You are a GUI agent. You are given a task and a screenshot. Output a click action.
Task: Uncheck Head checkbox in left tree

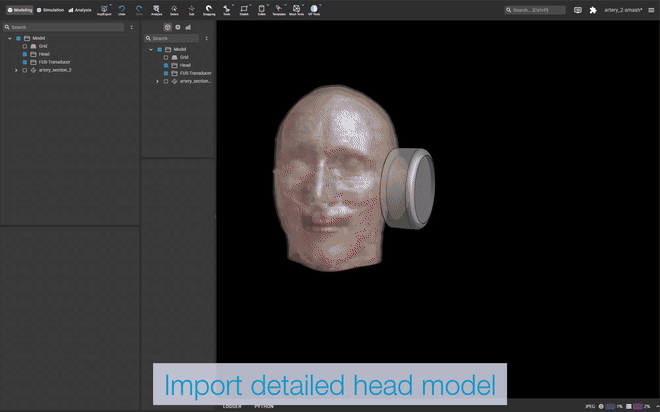point(25,54)
